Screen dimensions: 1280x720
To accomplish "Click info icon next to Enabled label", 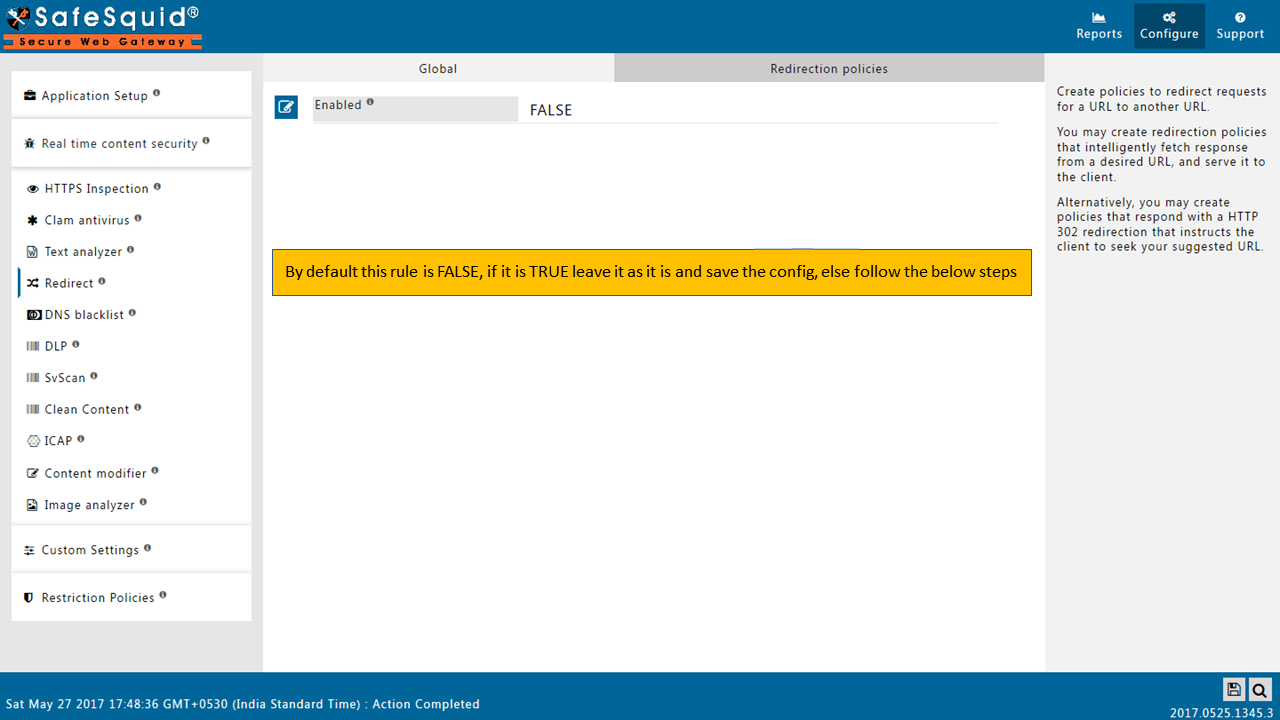I will click(370, 102).
